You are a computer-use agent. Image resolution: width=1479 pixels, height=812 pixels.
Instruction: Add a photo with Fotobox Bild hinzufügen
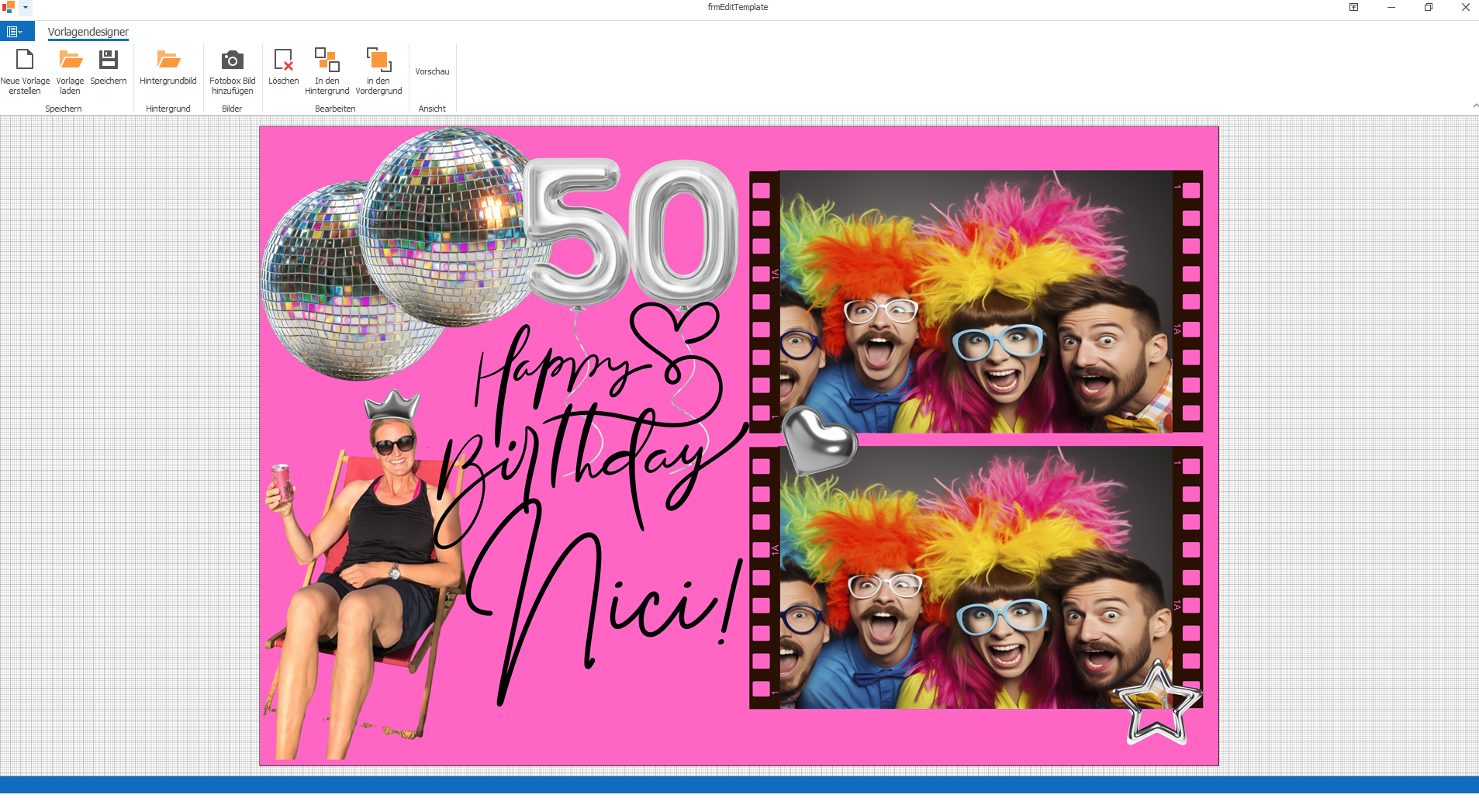232,60
